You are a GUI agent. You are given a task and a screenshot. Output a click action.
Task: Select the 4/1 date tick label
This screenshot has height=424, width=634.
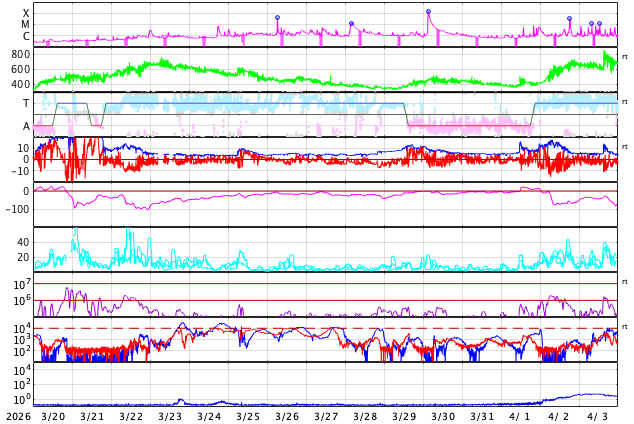[x=520, y=416]
